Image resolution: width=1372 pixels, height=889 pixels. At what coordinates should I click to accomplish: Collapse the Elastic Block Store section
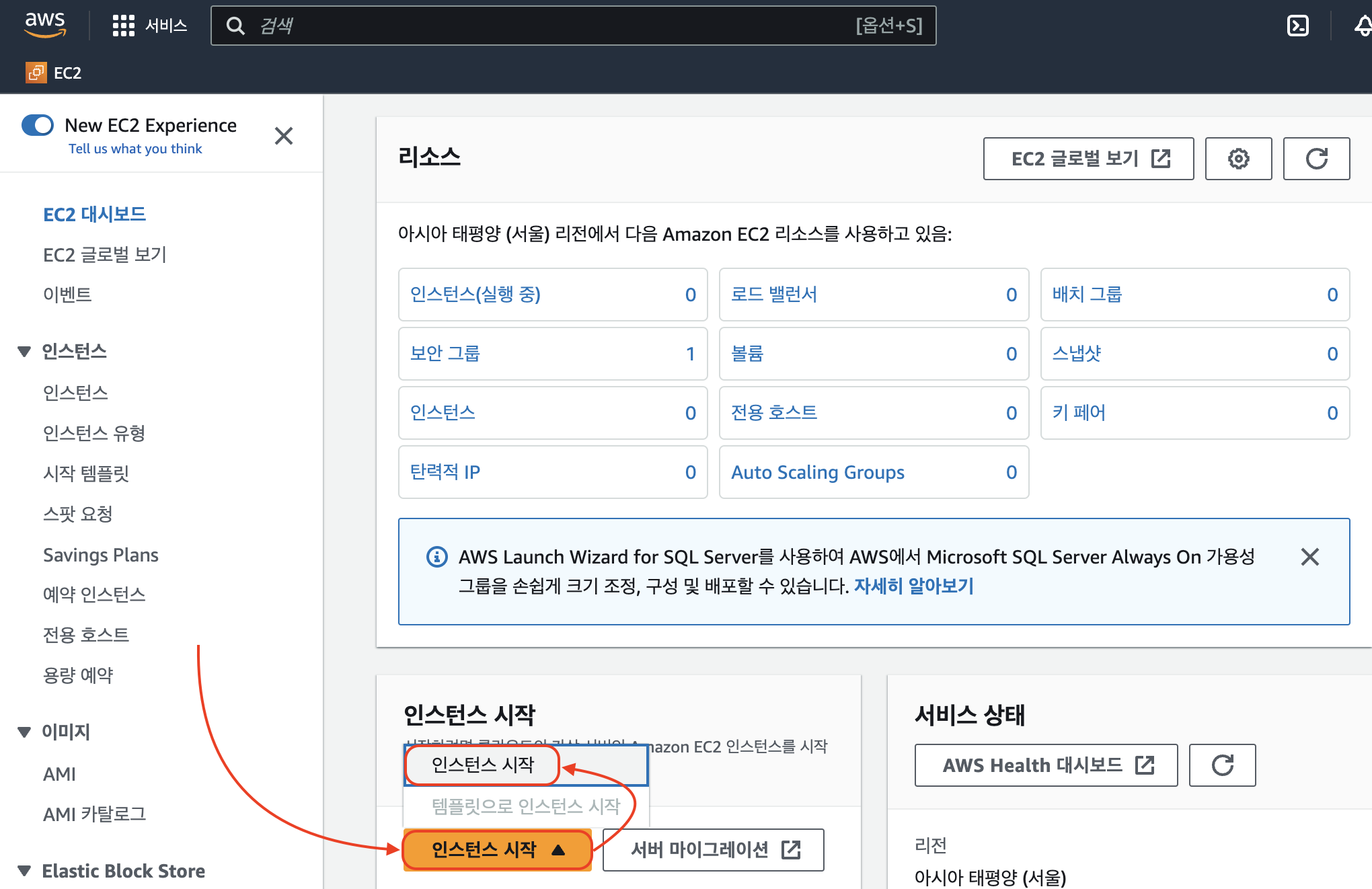coord(24,871)
